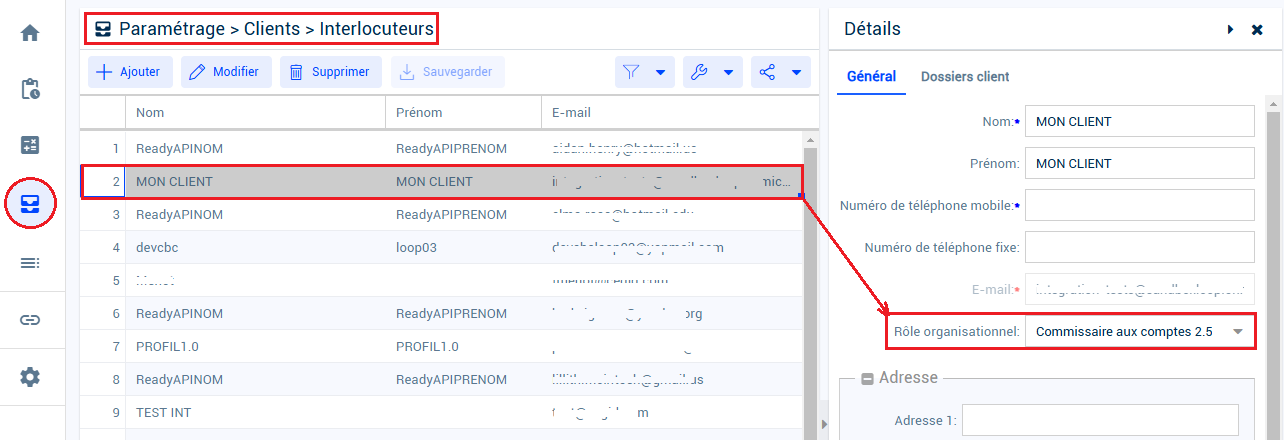Open the clipboard clock sidebar icon
Image resolution: width=1284 pixels, height=440 pixels.
30,89
